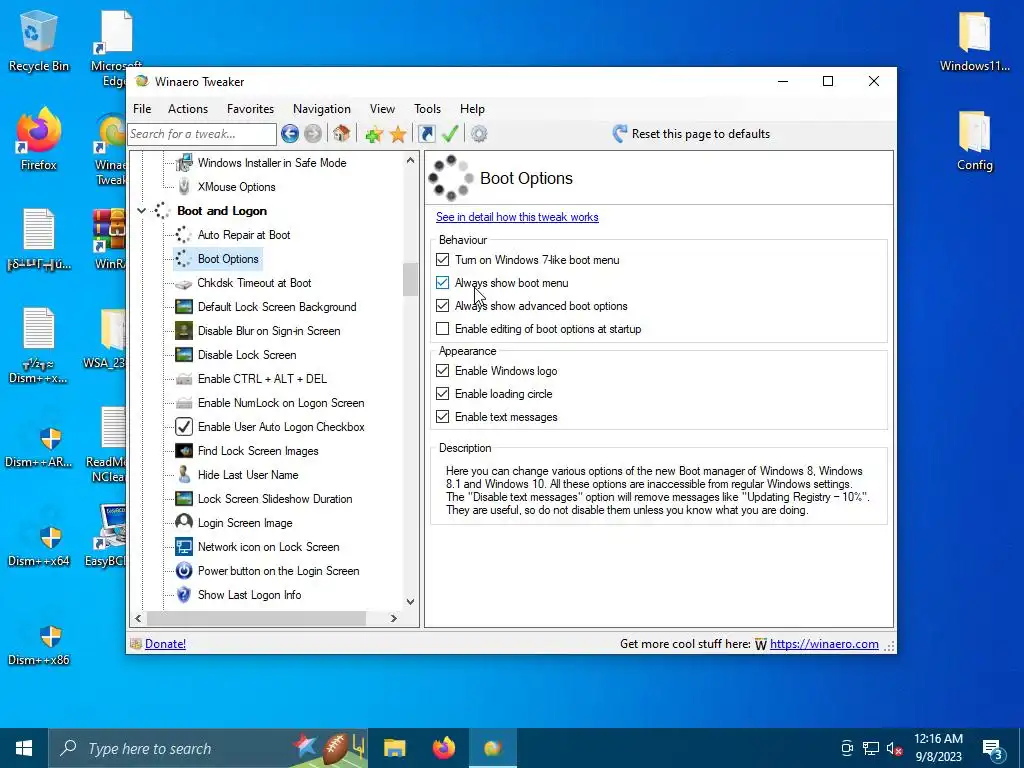Click the Donate! link
The width and height of the screenshot is (1024, 768).
pyautogui.click(x=165, y=644)
